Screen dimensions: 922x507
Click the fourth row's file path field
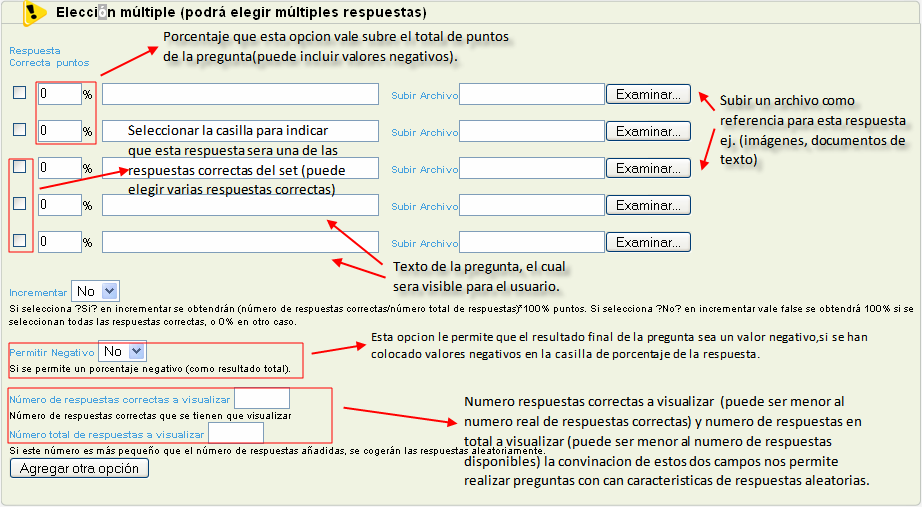pos(532,205)
